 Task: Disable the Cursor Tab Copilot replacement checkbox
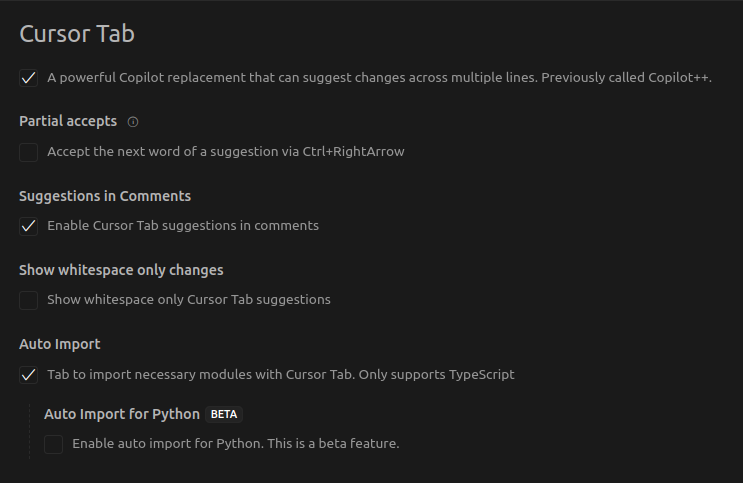tap(28, 78)
